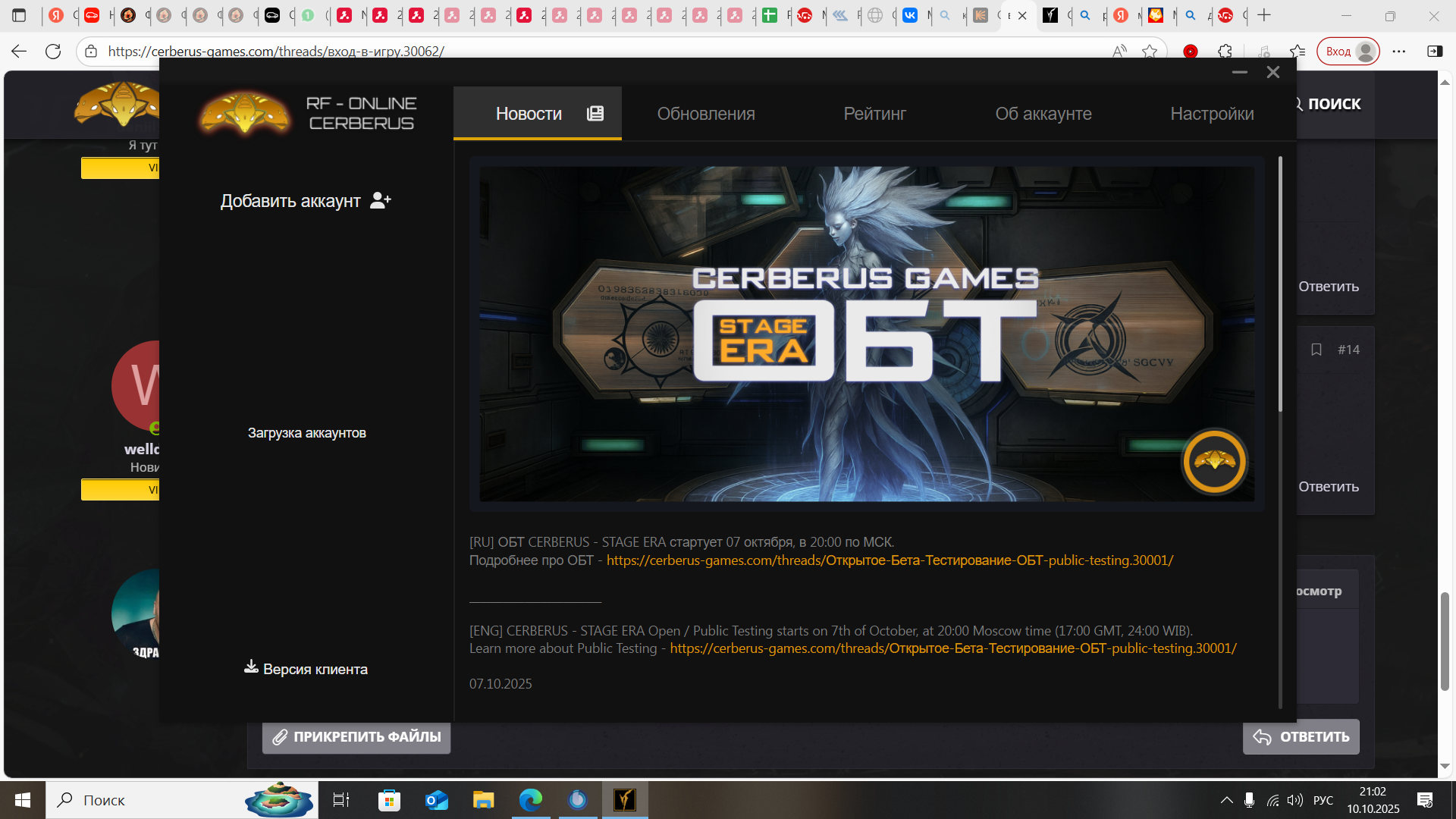The width and height of the screenshot is (1456, 819).
Task: Click the download icon beside Версия клиента
Action: click(251, 667)
